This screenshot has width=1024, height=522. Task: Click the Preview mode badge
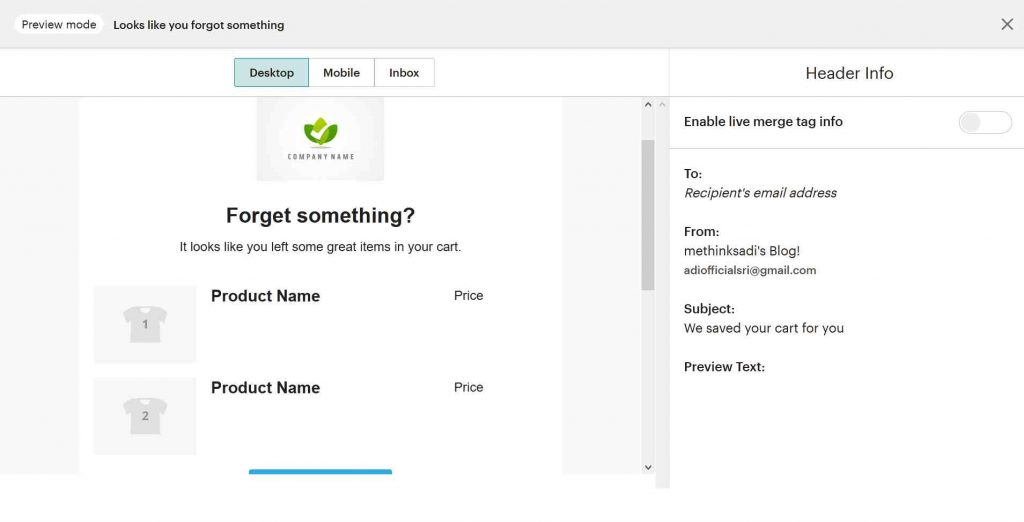59,25
